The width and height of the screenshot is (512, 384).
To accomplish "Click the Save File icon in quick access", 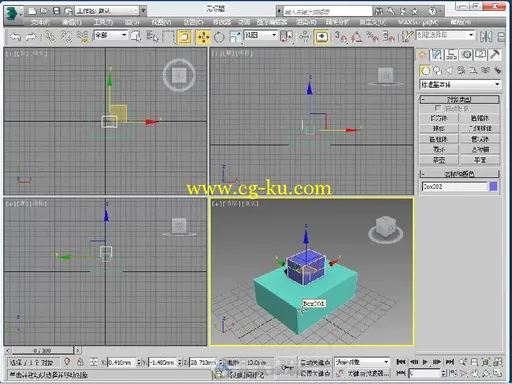I will pyautogui.click(x=56, y=11).
